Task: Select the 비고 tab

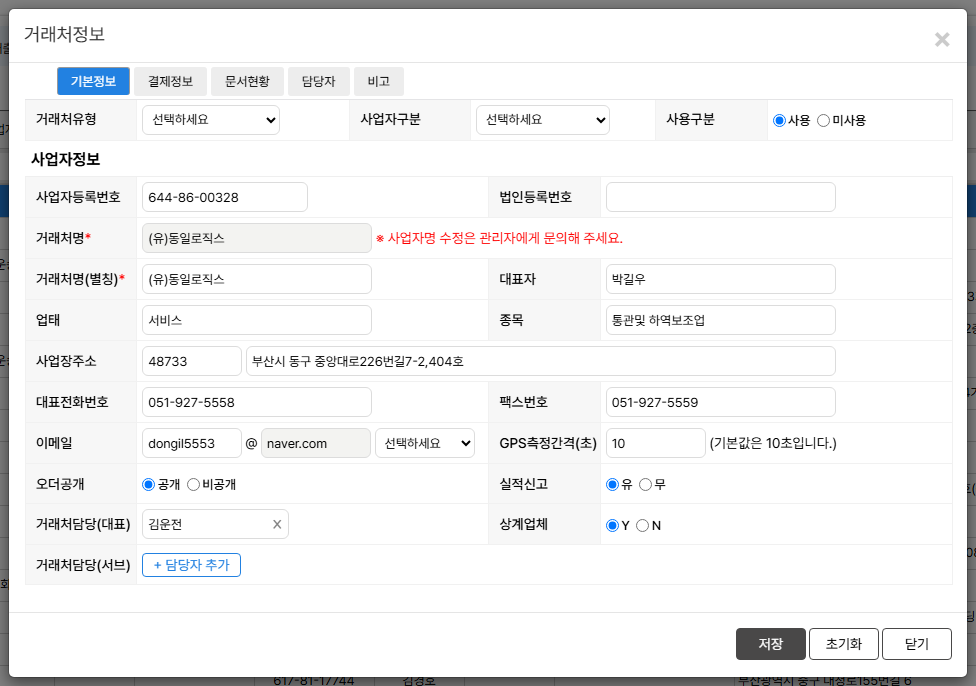Action: 378,82
